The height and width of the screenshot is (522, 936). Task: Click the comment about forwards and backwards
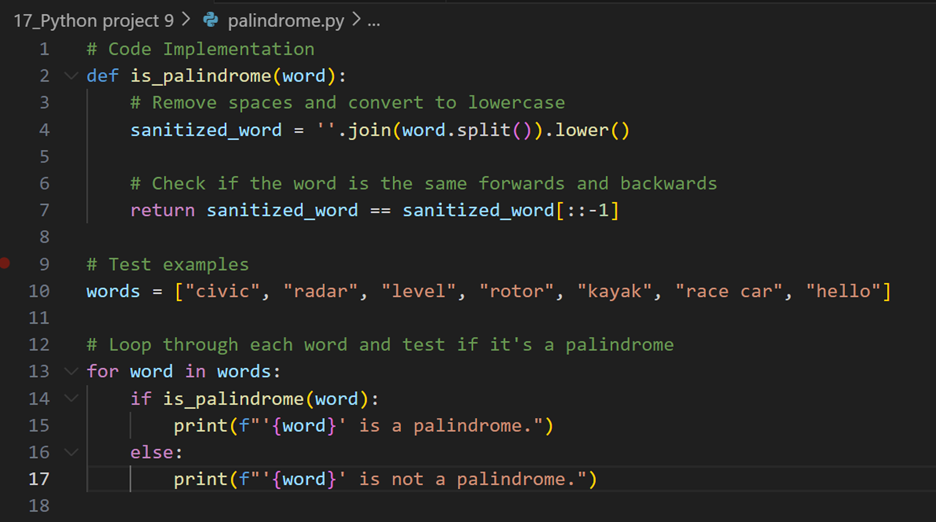click(424, 183)
